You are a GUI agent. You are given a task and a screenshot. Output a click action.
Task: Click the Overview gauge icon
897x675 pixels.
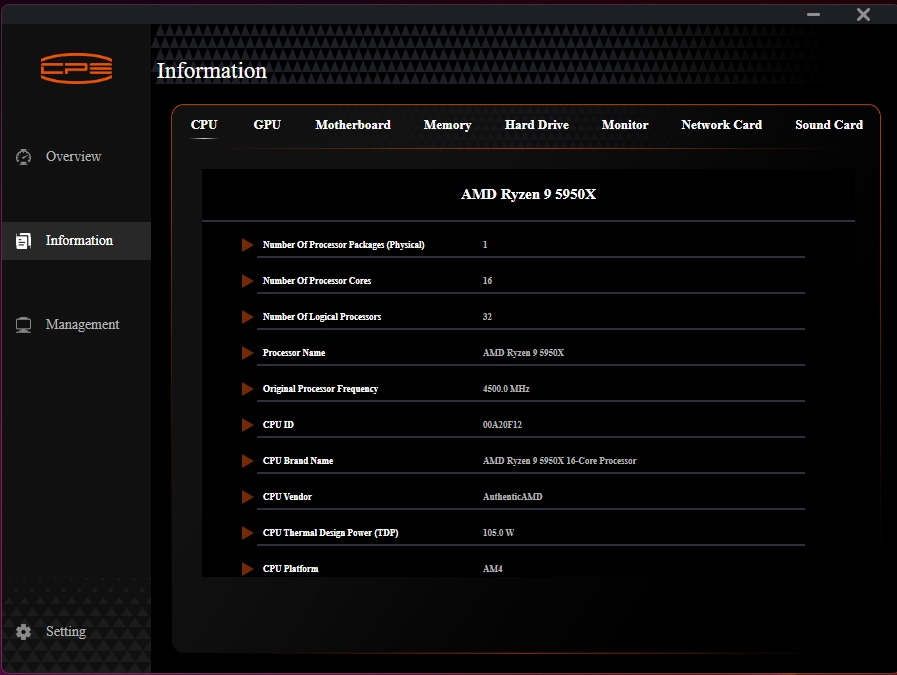[x=24, y=157]
